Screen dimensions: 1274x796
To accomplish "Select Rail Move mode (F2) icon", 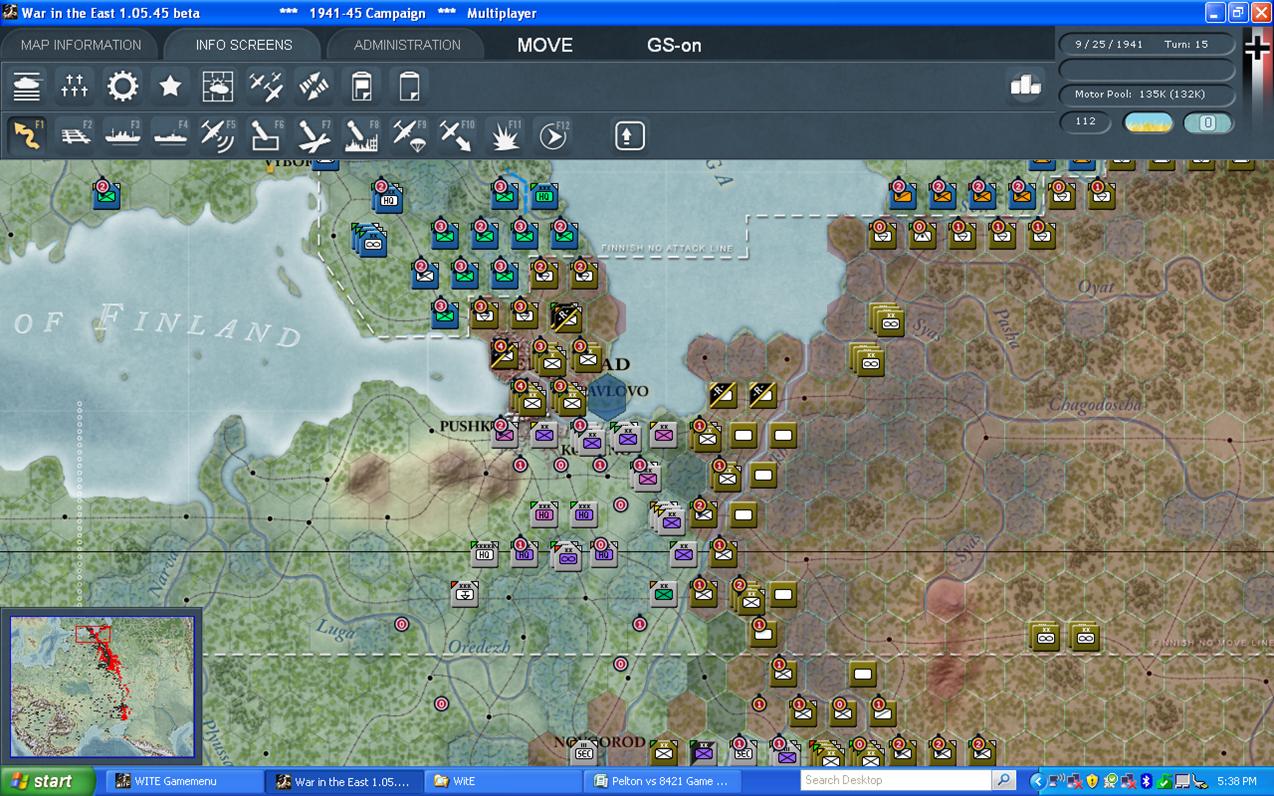I will pyautogui.click(x=75, y=135).
